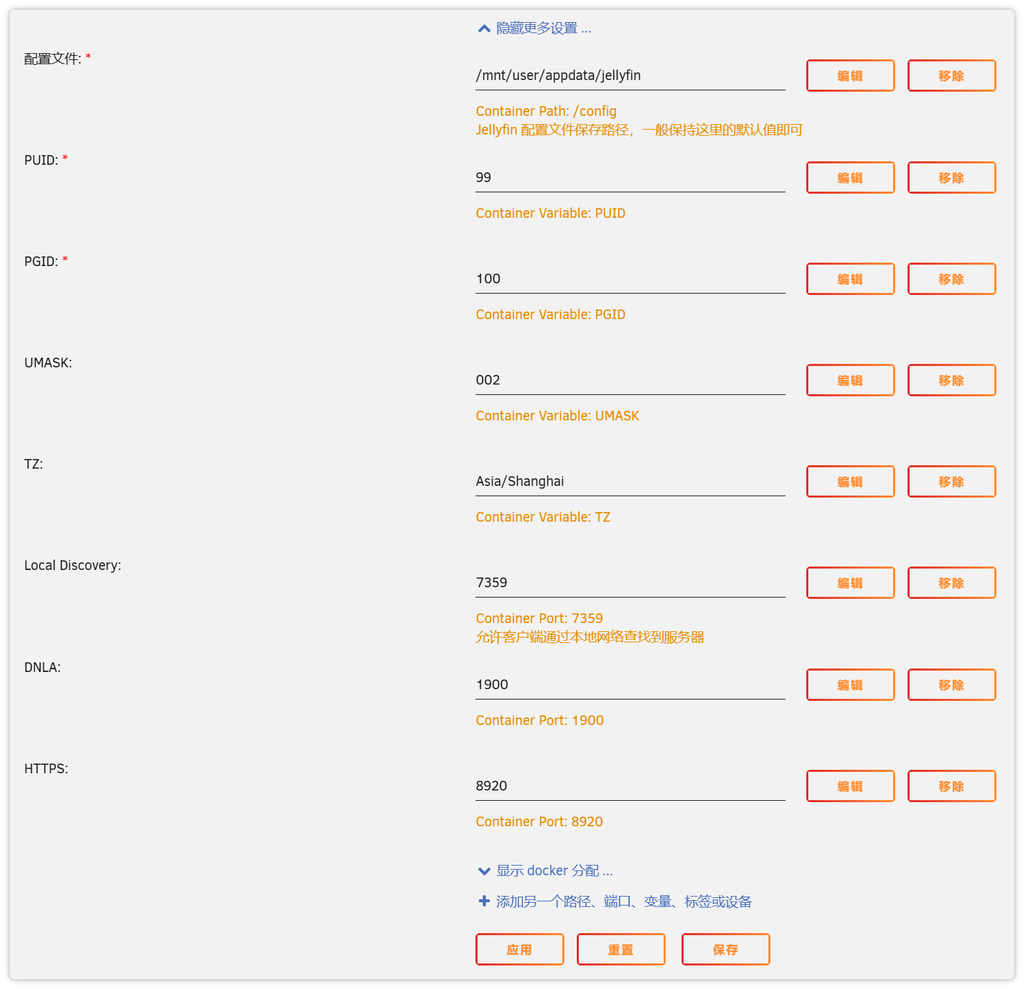Remove the 配置文件 config path entry
This screenshot has width=1024, height=989.
pyautogui.click(x=951, y=76)
